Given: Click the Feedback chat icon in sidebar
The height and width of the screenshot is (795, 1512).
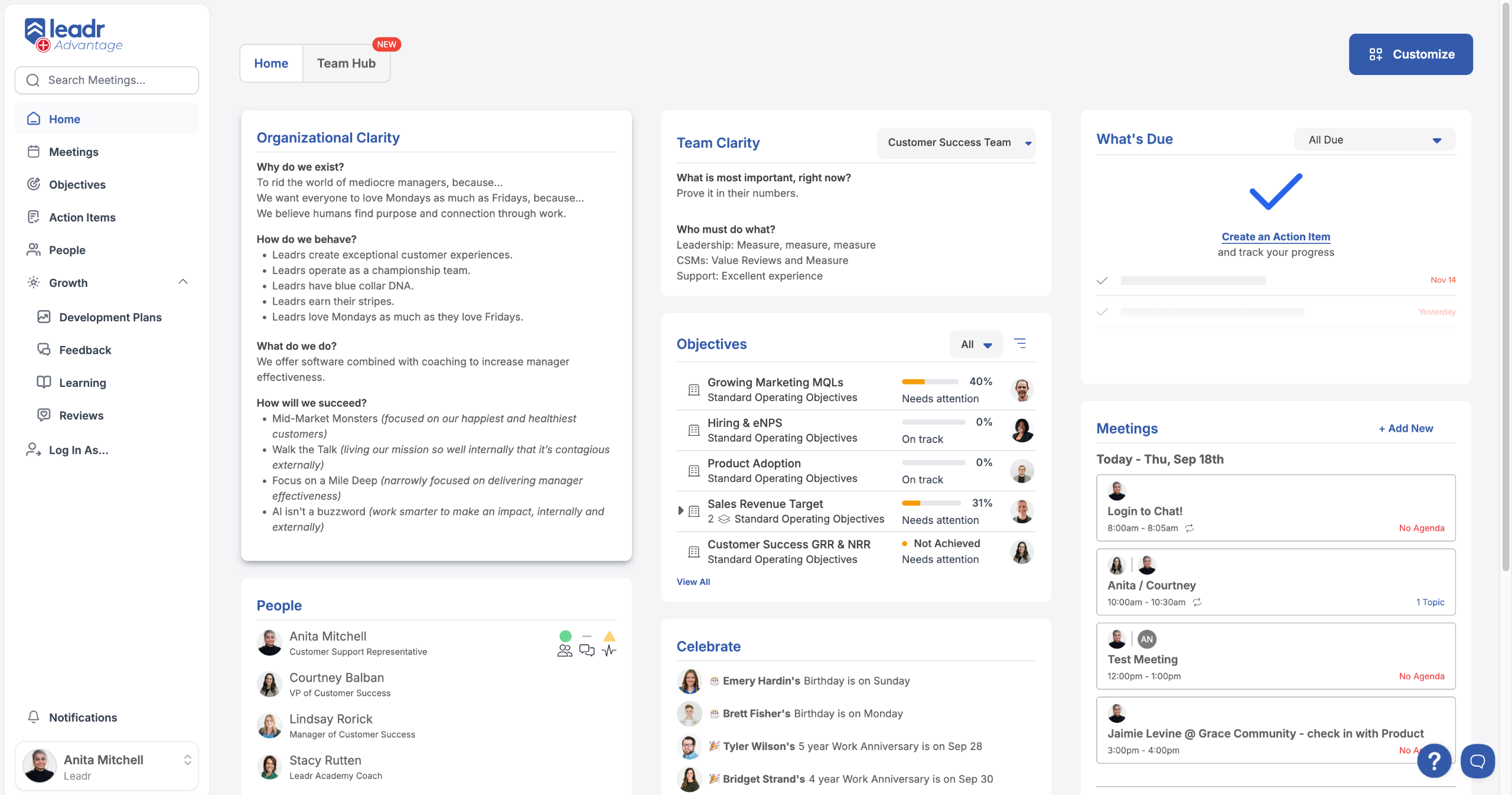Looking at the screenshot, I should 44,350.
